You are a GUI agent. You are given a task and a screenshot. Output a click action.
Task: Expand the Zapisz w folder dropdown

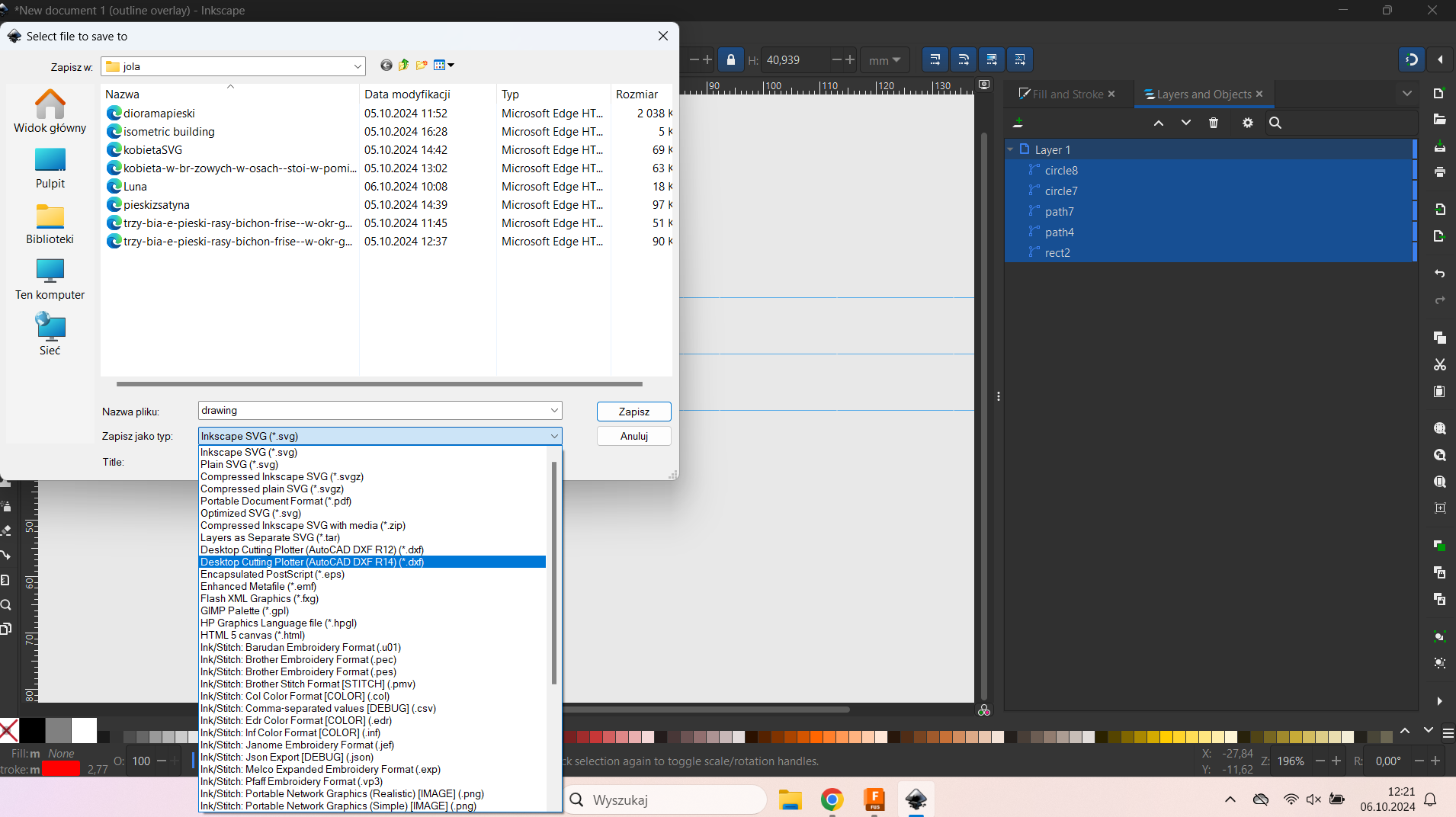pyautogui.click(x=358, y=66)
